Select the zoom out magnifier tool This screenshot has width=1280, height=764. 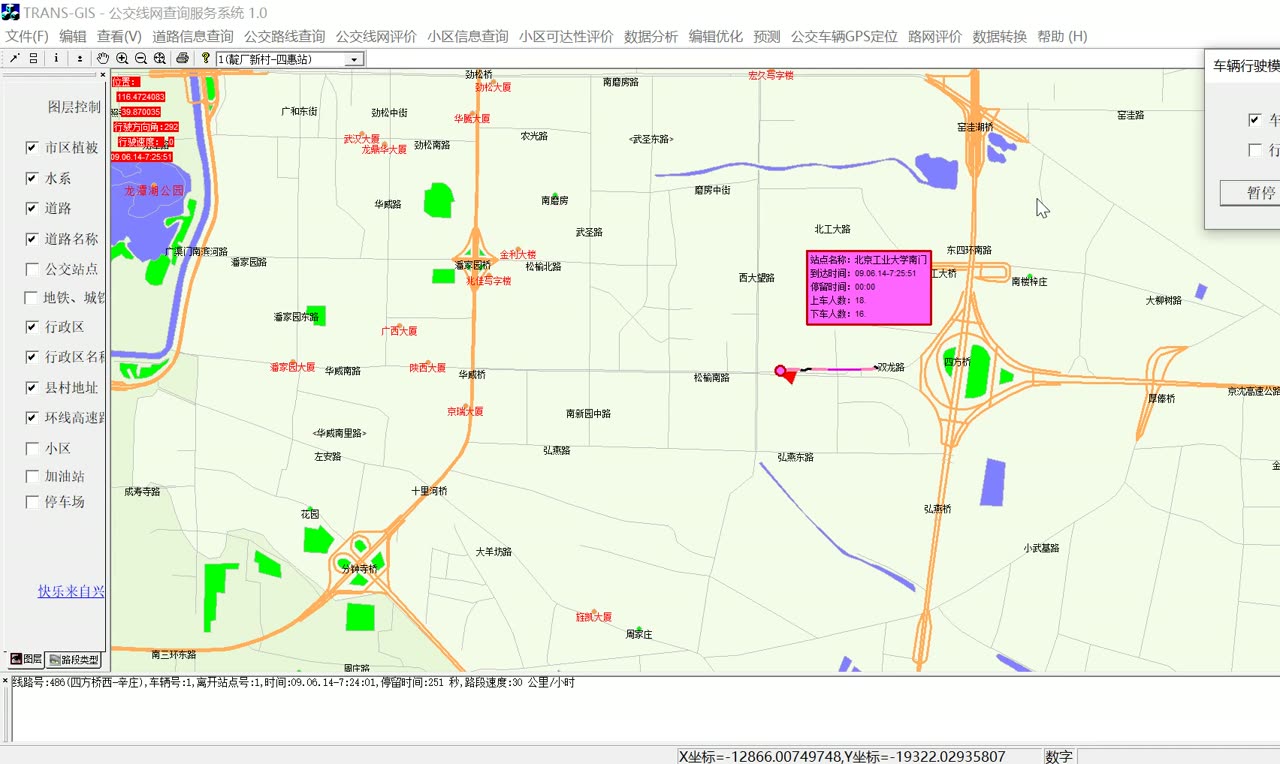coord(141,59)
